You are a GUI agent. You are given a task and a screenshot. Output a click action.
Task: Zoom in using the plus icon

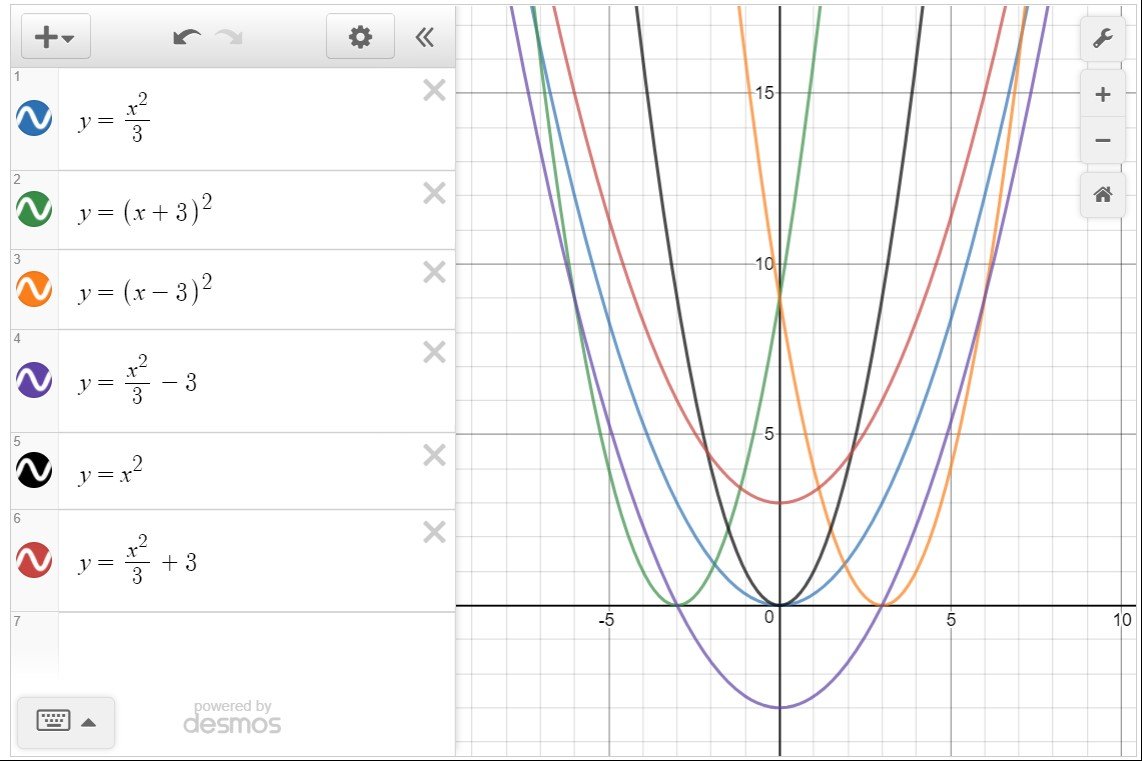point(1103,93)
